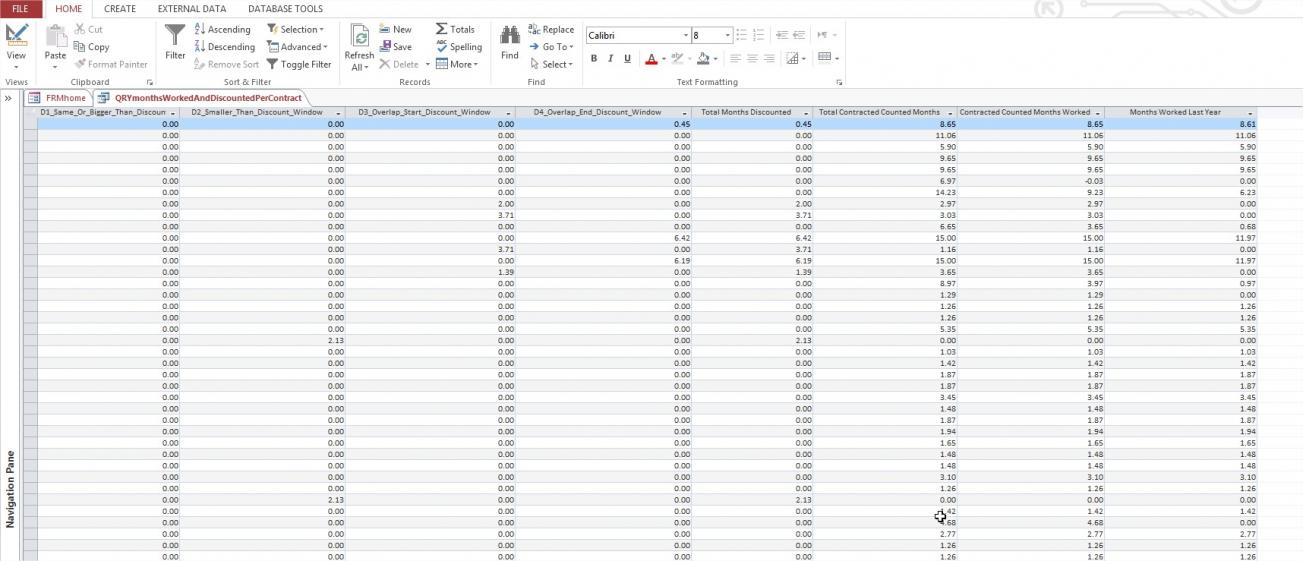This screenshot has height=561, width=1303.
Task: Click the Copy command
Action: [91, 47]
